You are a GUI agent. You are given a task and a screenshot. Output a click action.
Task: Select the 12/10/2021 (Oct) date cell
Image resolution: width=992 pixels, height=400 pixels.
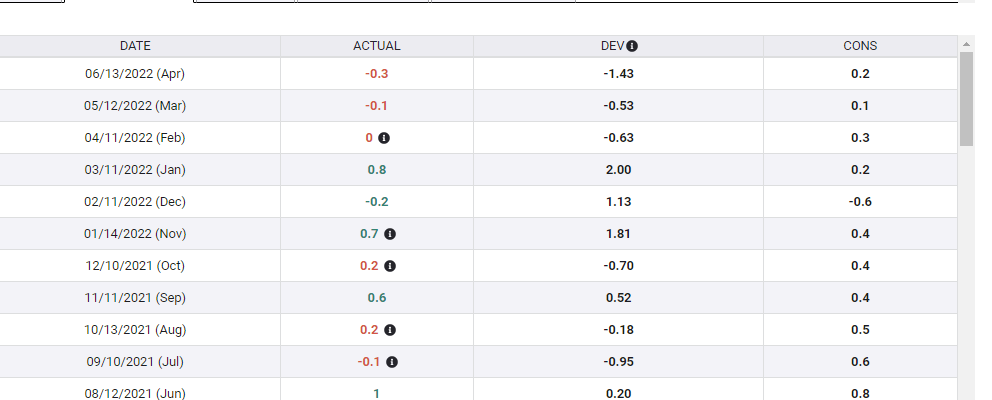(135, 266)
